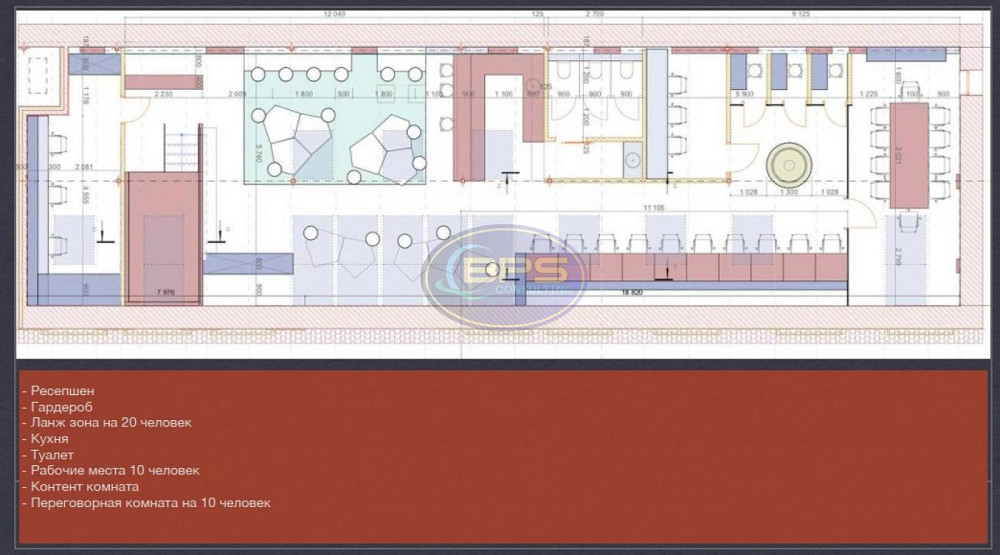Select 'Переговорная комната на 10 человек' line
This screenshot has height=555, width=1000.
(x=150, y=503)
